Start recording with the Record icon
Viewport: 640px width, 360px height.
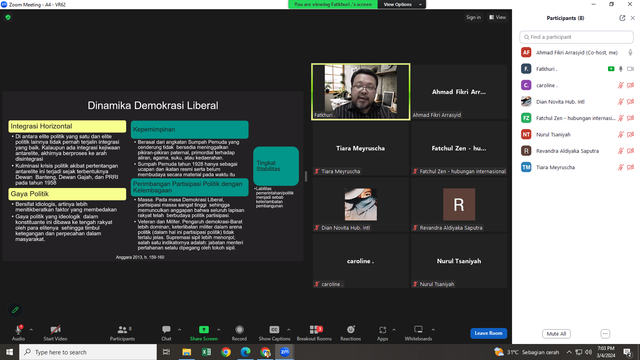(239, 329)
